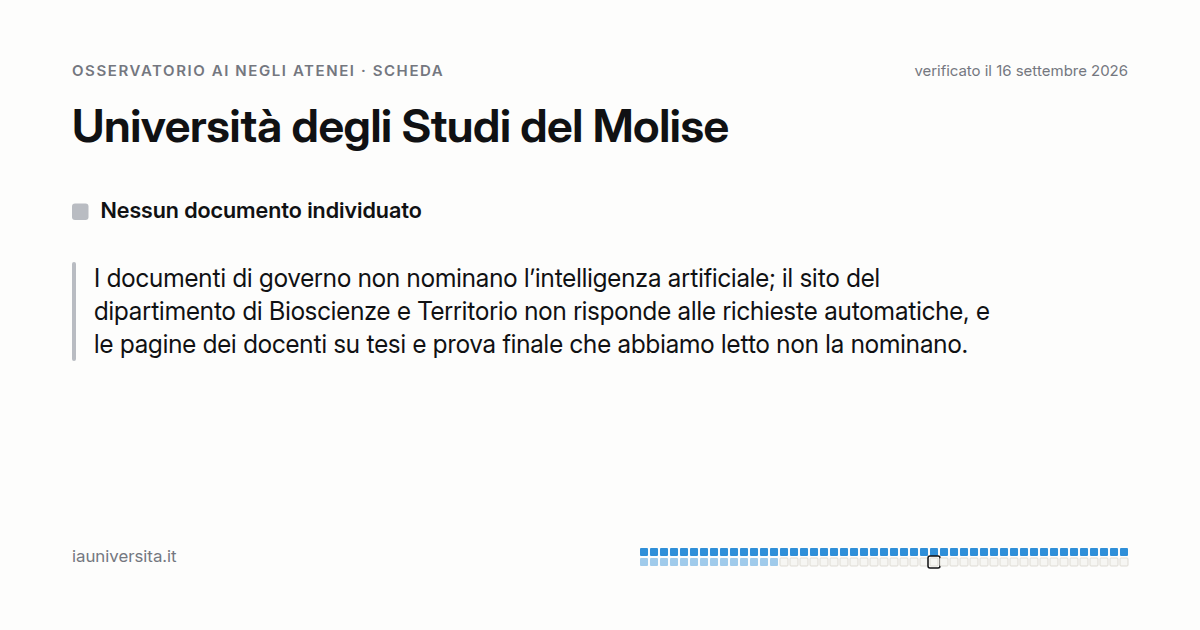Select the last empty gray square in grid

1124,562
